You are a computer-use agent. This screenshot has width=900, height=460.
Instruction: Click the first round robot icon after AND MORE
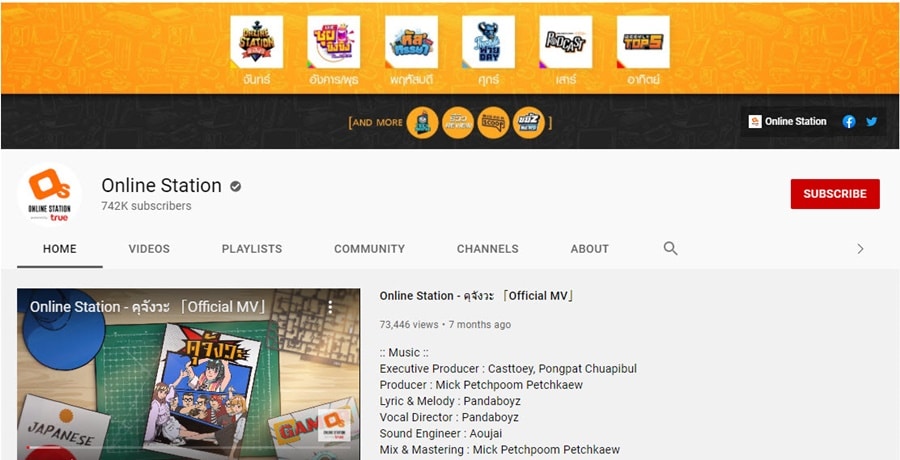coord(422,122)
